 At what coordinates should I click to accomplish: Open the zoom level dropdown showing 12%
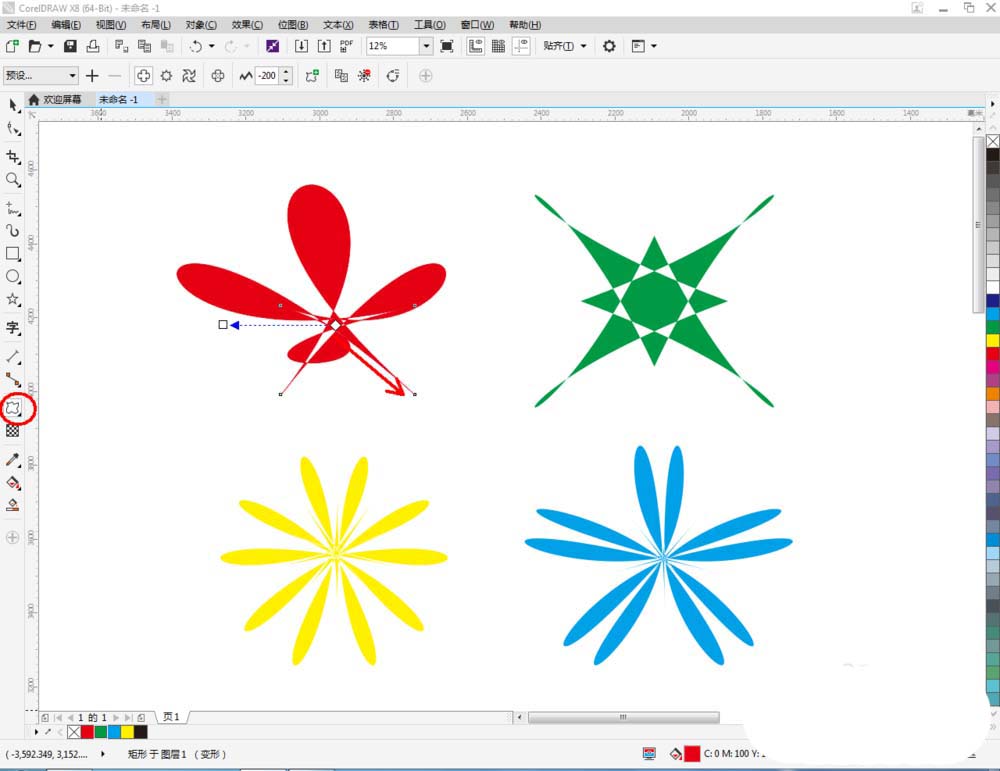426,45
